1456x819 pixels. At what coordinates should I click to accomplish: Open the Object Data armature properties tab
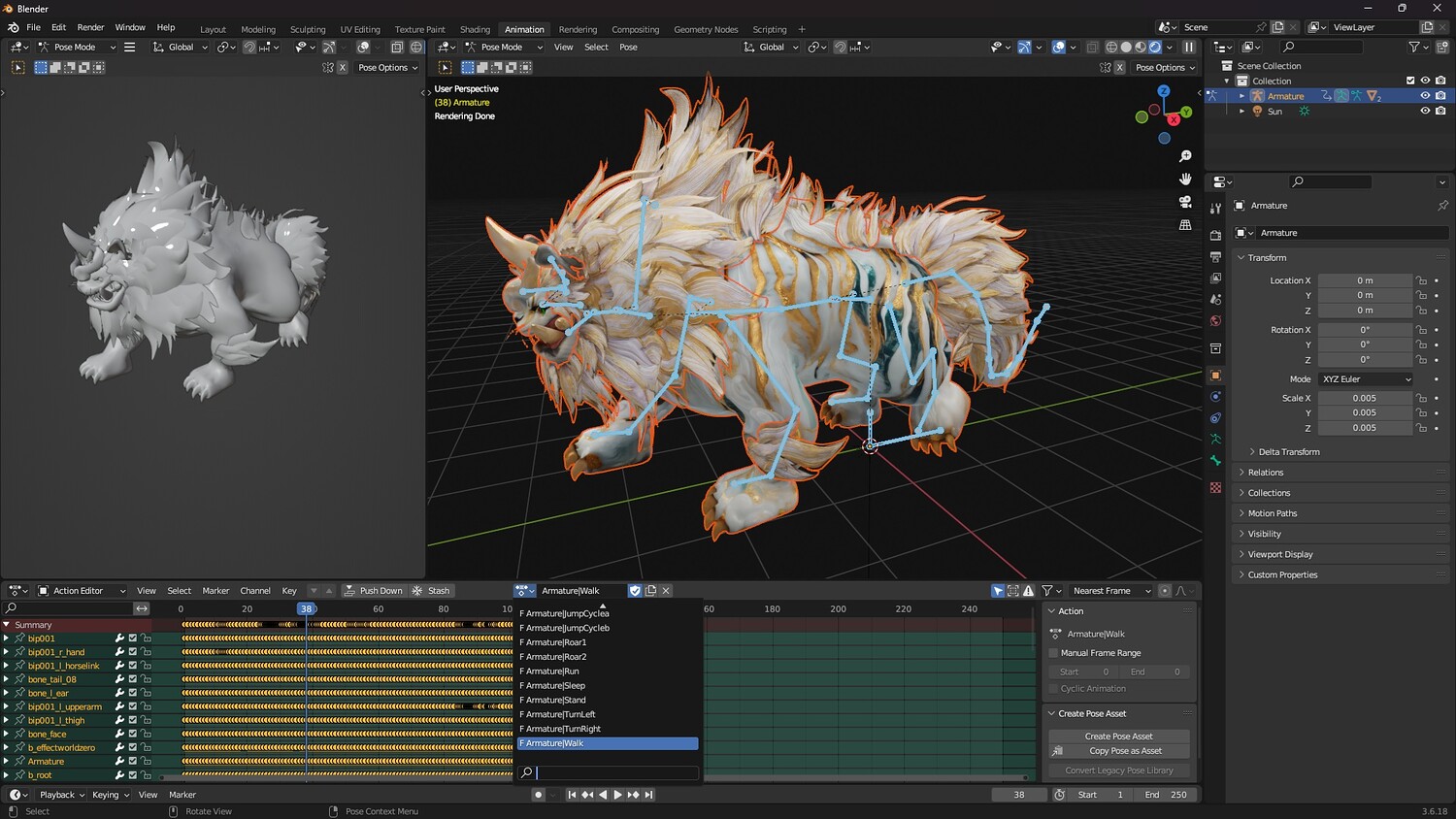point(1215,440)
